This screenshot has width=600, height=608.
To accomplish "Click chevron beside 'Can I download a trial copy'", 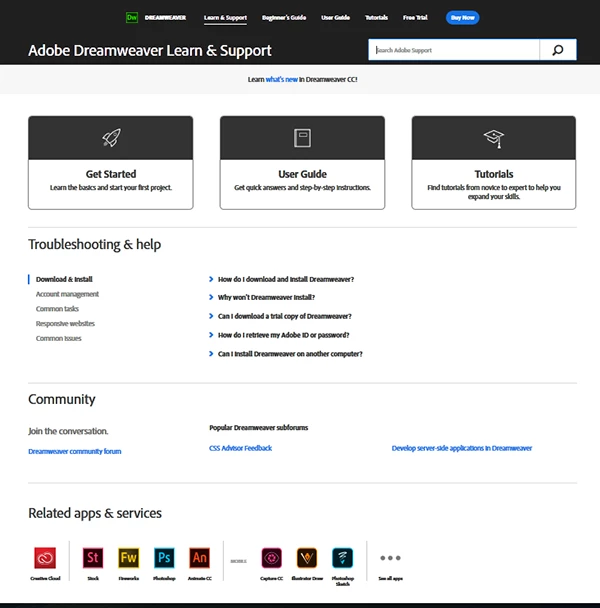I will (x=211, y=316).
